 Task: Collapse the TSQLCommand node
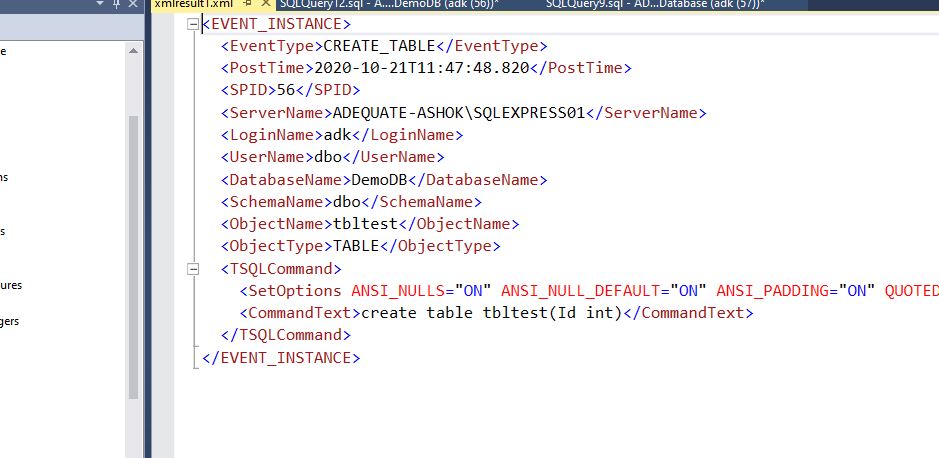(x=193, y=269)
